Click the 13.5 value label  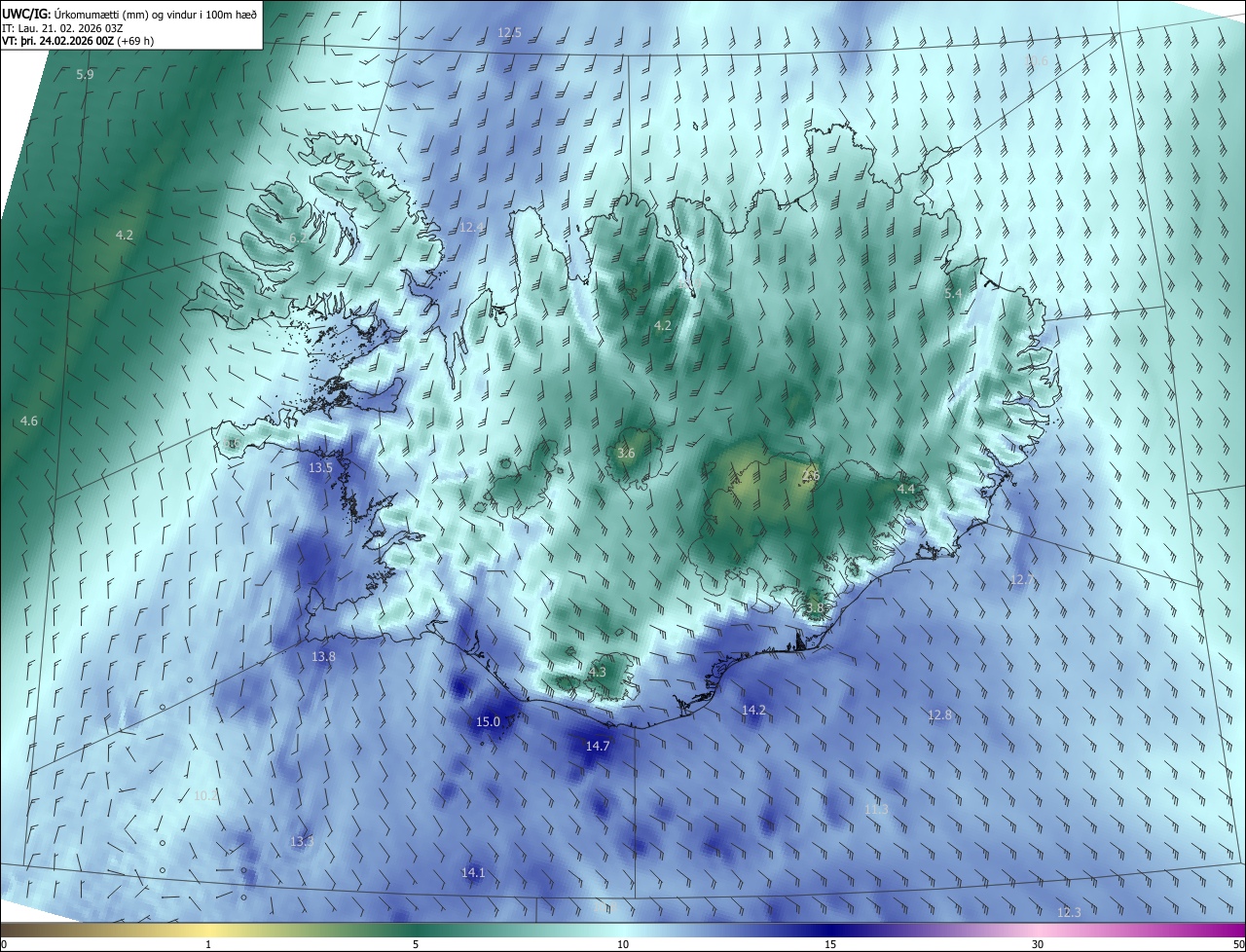tap(320, 467)
